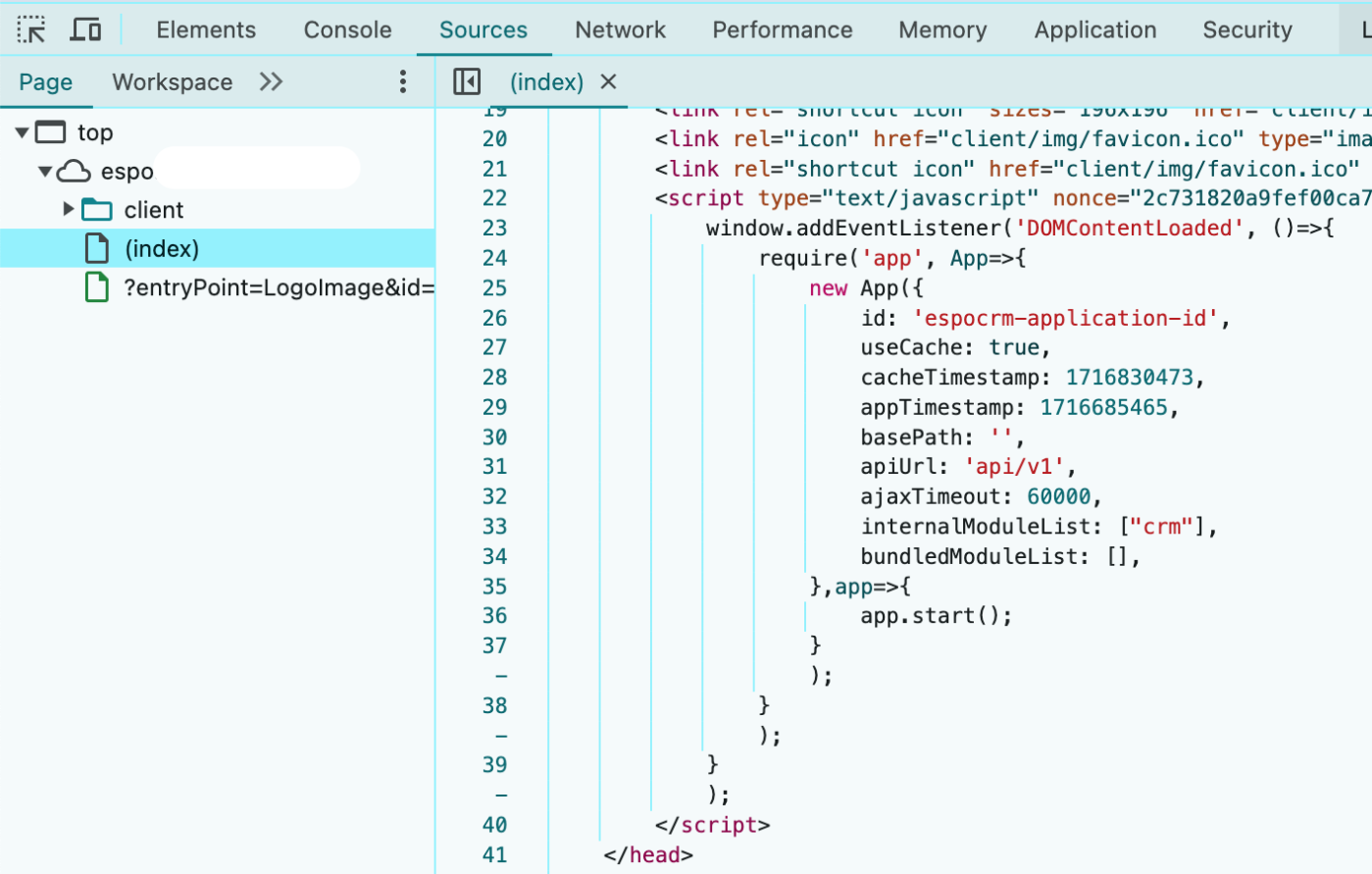Switch to the Console tab
The image size is (1372, 874).
tap(347, 29)
